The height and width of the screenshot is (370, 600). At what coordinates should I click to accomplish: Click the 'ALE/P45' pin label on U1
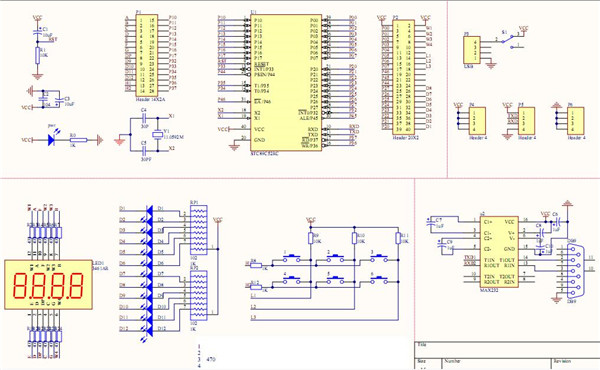click(309, 118)
